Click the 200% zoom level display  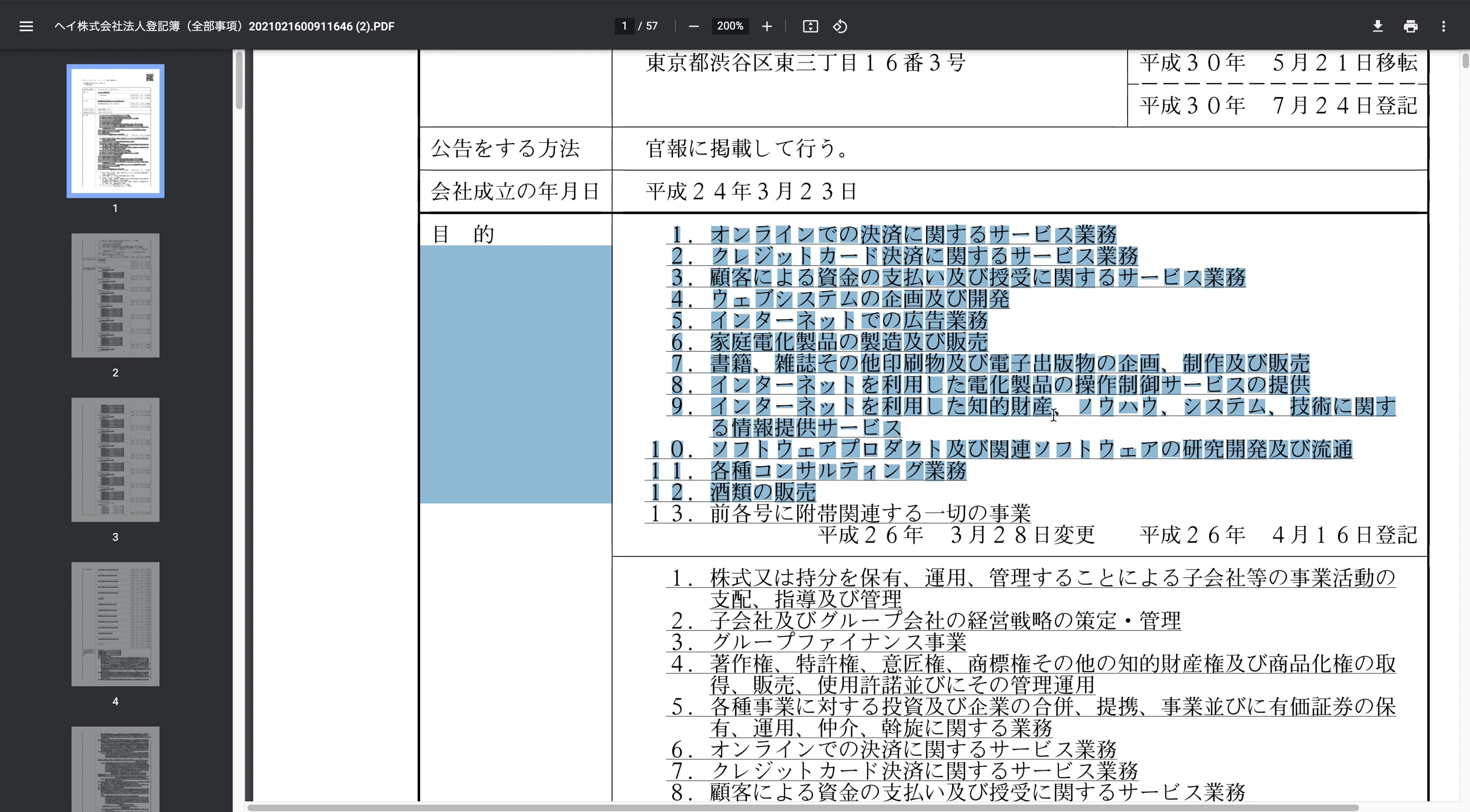pyautogui.click(x=730, y=27)
